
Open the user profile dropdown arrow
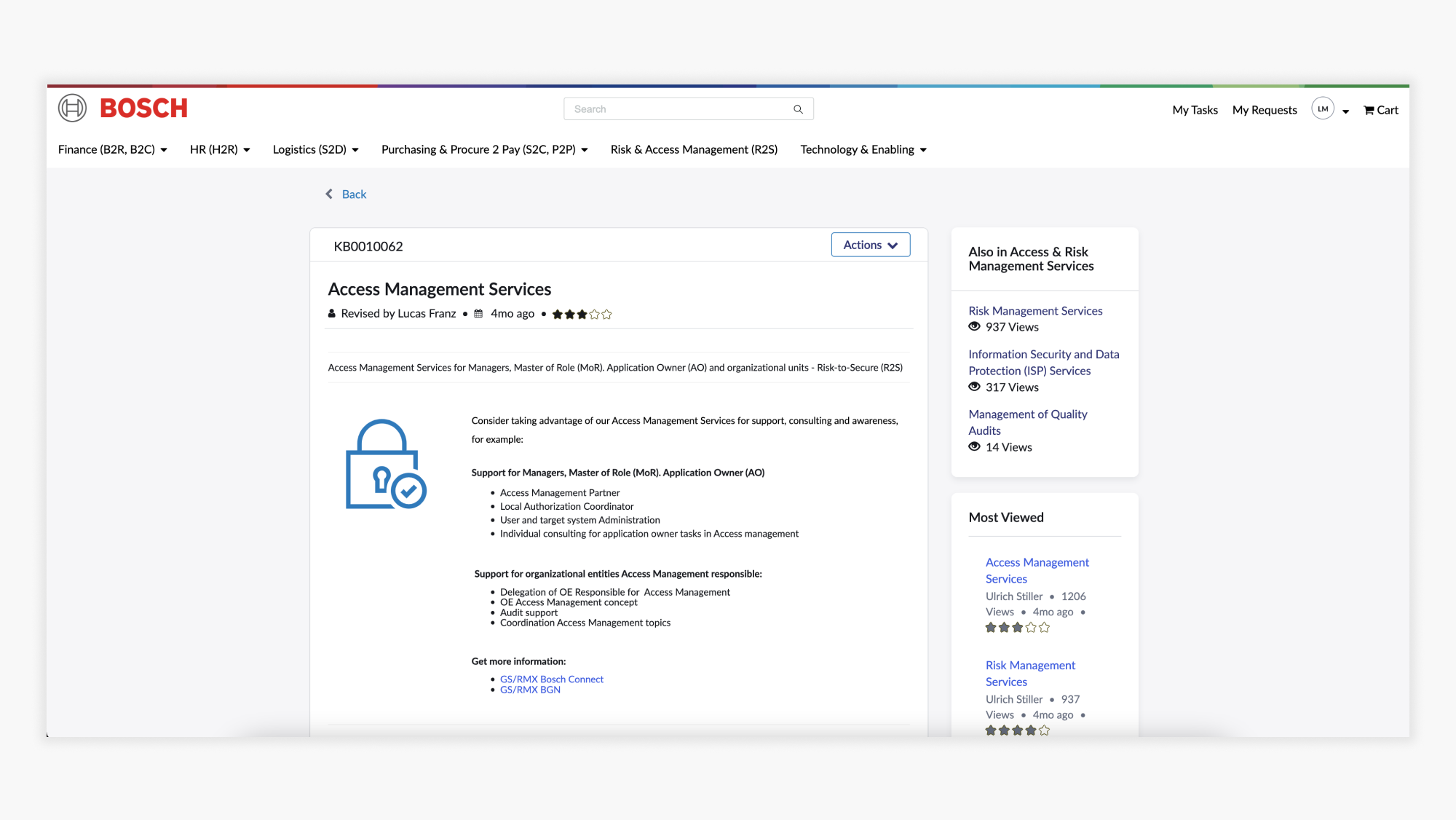[x=1345, y=111]
